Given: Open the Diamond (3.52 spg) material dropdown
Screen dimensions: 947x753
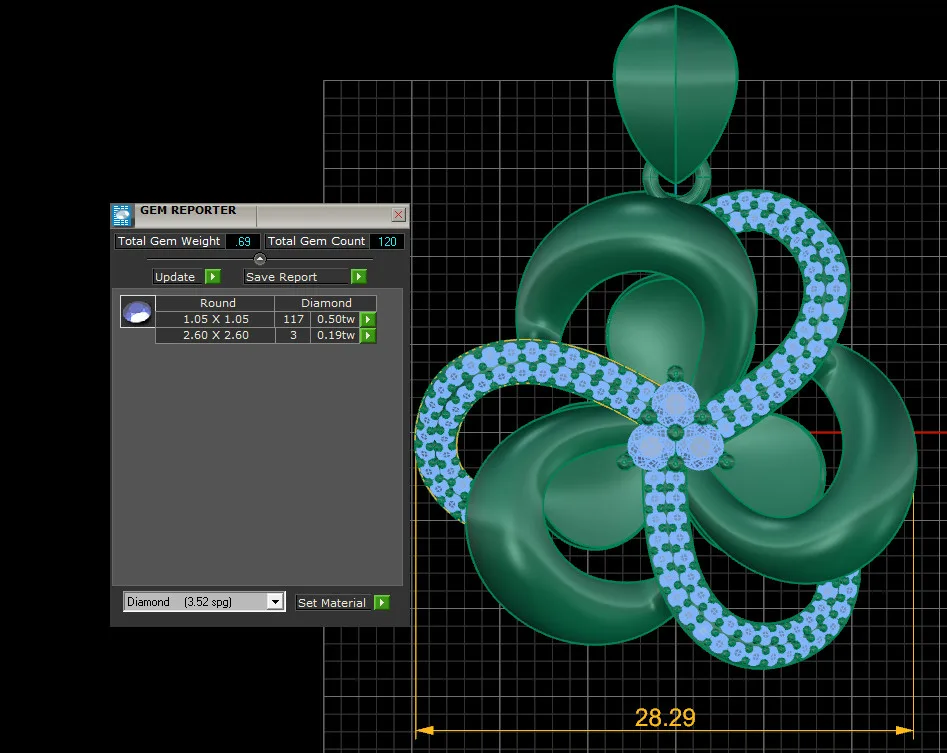Looking at the screenshot, I should 275,602.
